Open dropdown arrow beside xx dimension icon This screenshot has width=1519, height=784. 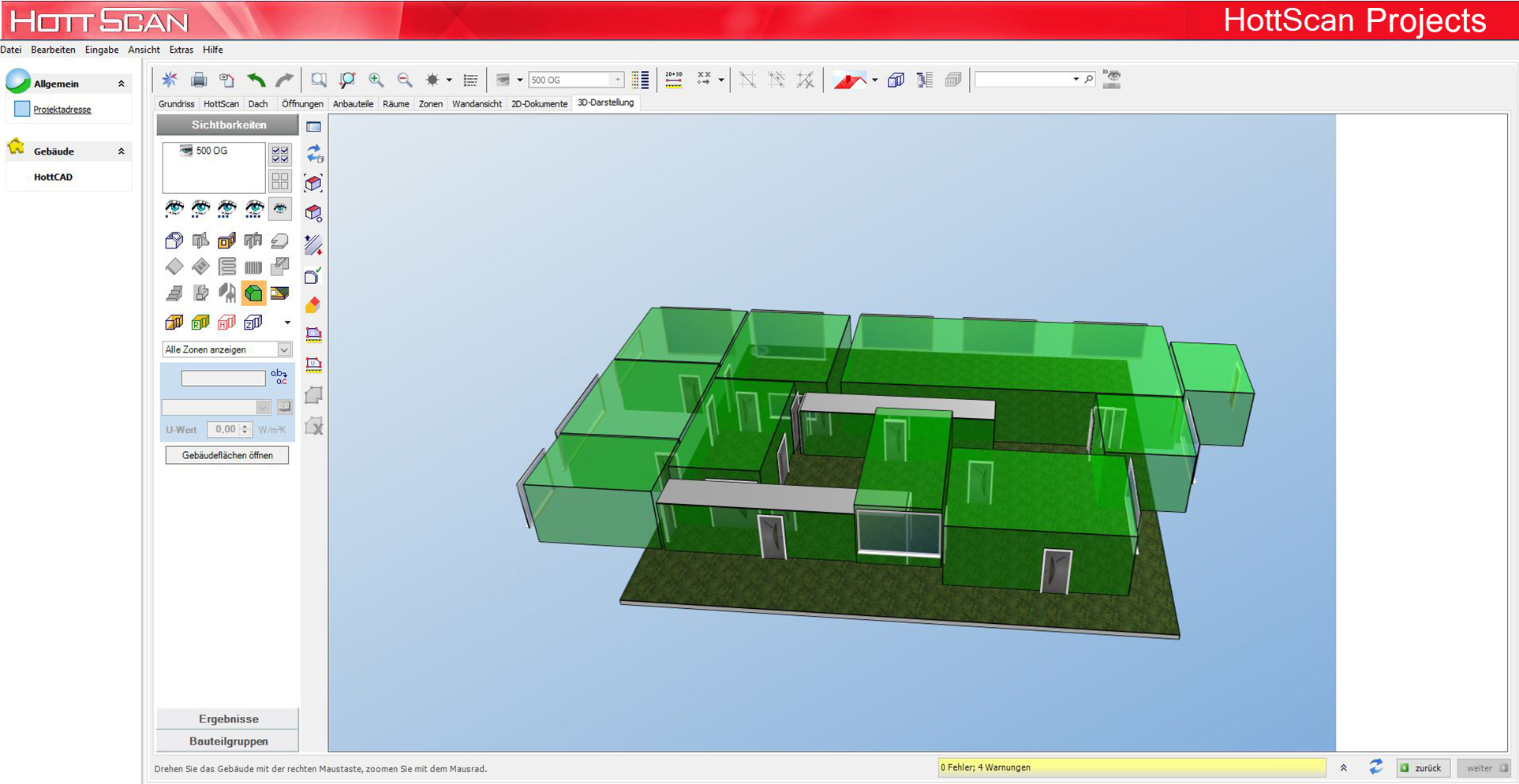click(721, 80)
